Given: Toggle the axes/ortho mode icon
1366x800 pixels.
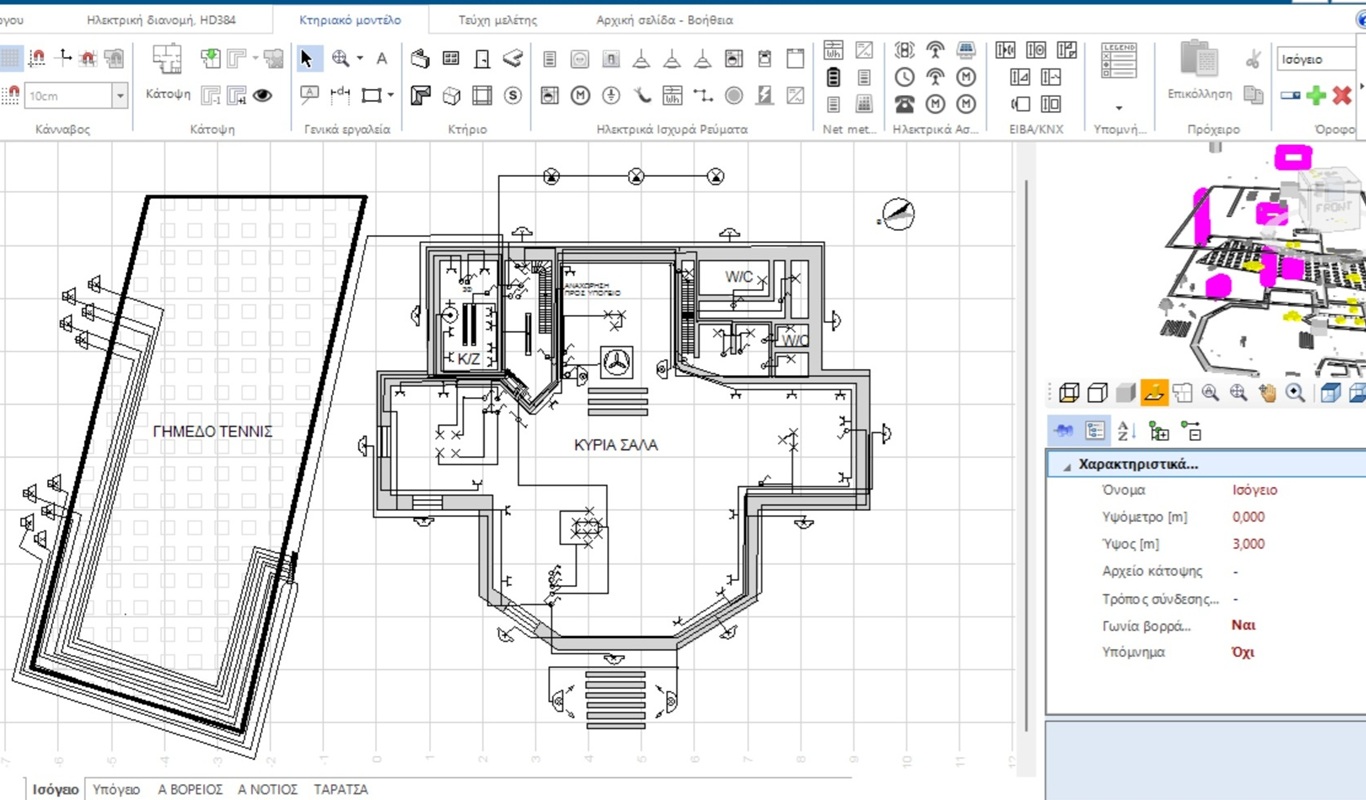Looking at the screenshot, I should click(63, 59).
